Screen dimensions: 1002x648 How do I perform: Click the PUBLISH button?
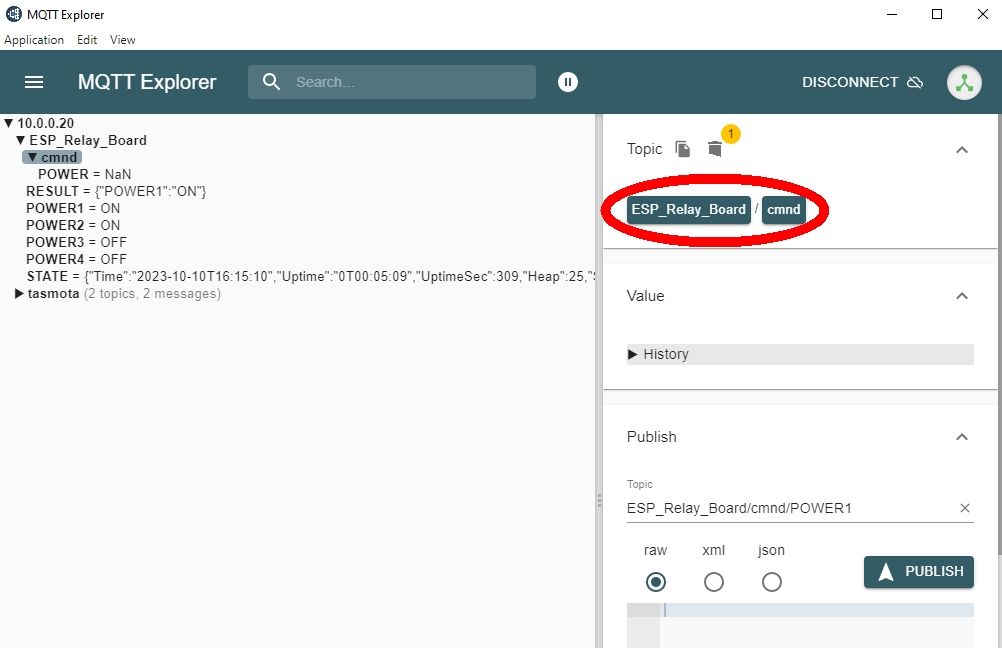(919, 571)
